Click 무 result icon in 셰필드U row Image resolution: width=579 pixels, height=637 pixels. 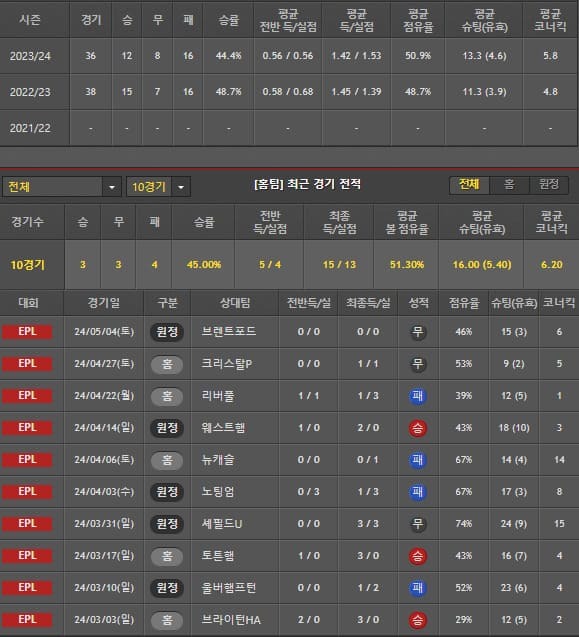[418, 524]
